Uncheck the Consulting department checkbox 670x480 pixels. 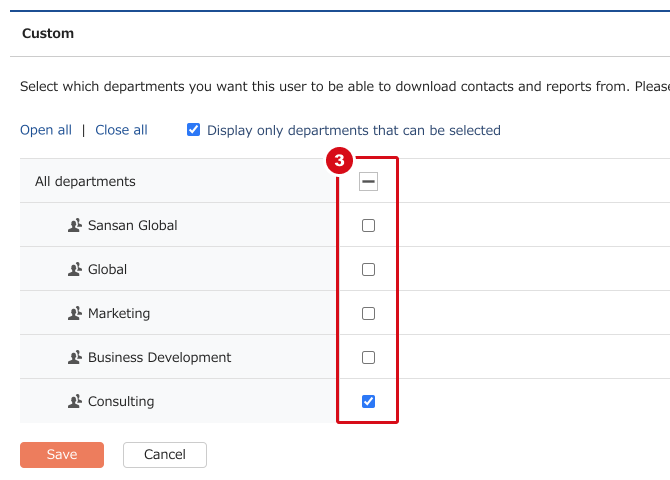click(368, 401)
